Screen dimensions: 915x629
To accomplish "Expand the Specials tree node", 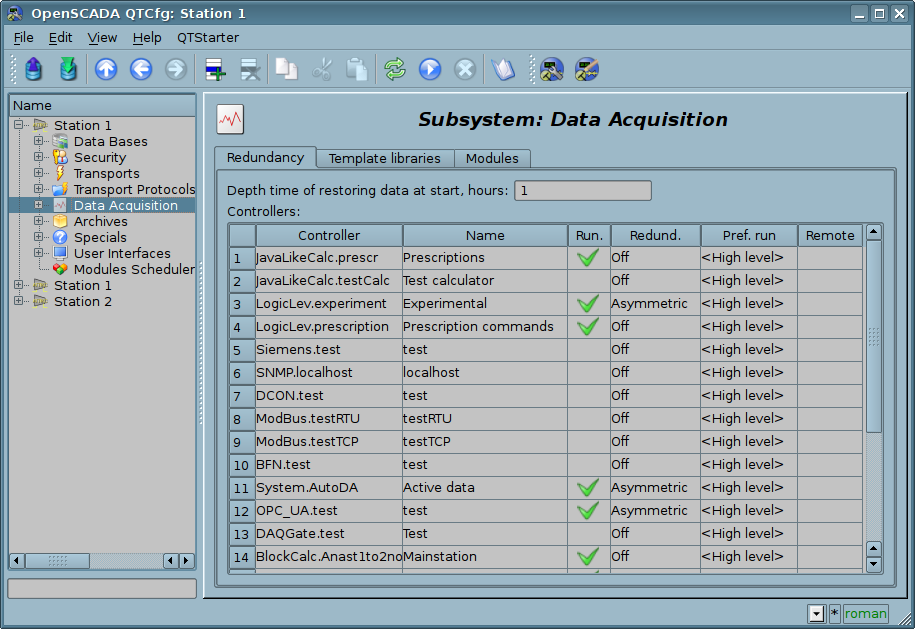I will click(x=38, y=236).
